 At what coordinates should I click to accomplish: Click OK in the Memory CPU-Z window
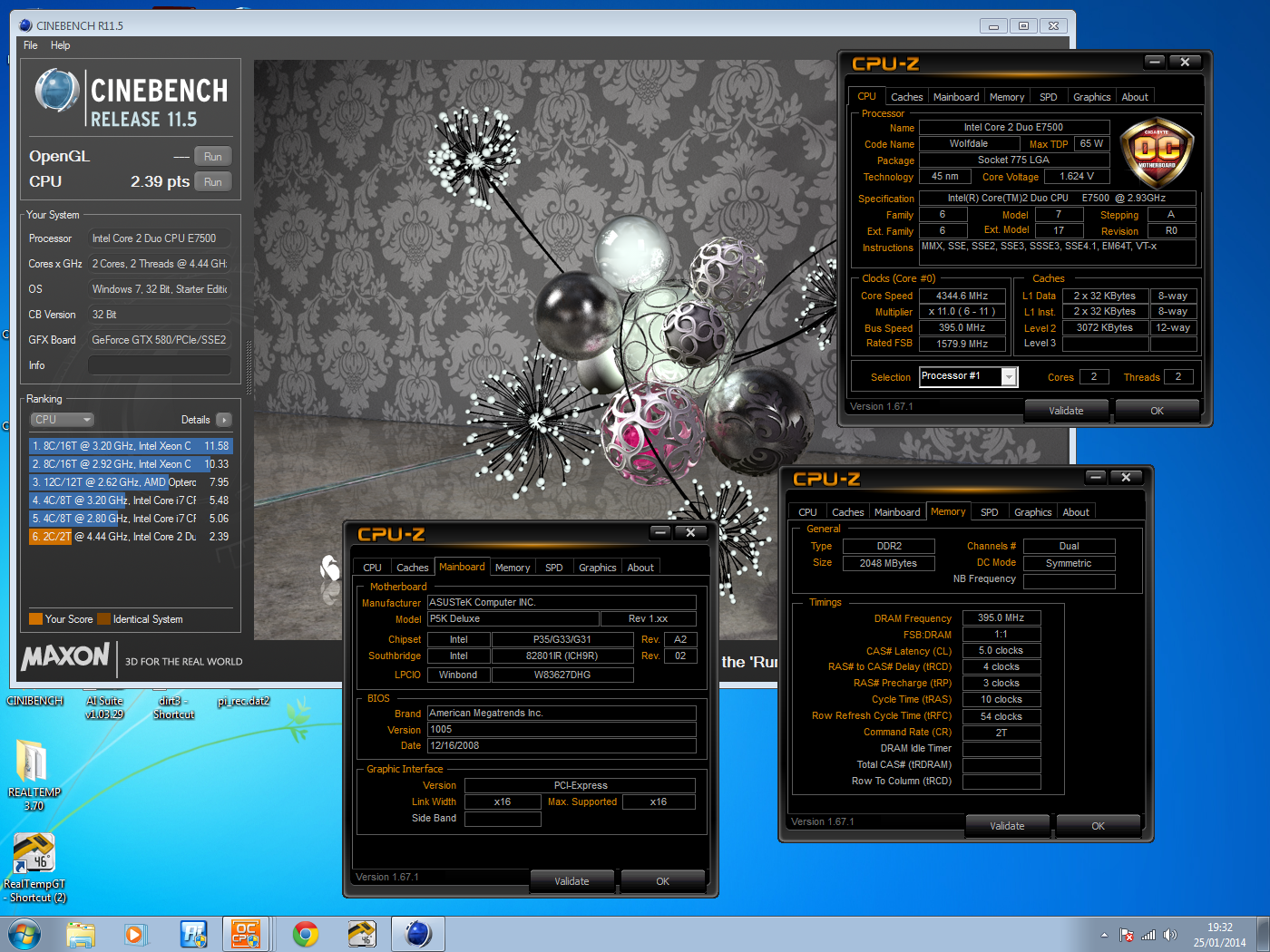tap(1098, 826)
